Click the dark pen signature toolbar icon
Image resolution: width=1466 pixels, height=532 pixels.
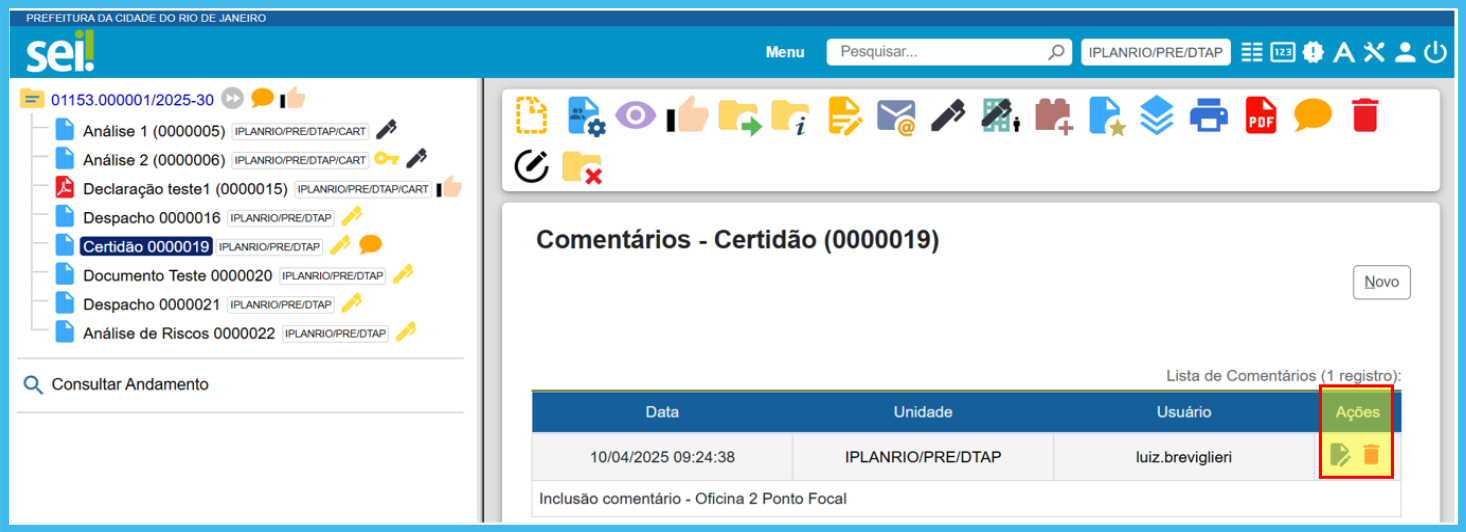pyautogui.click(x=947, y=116)
